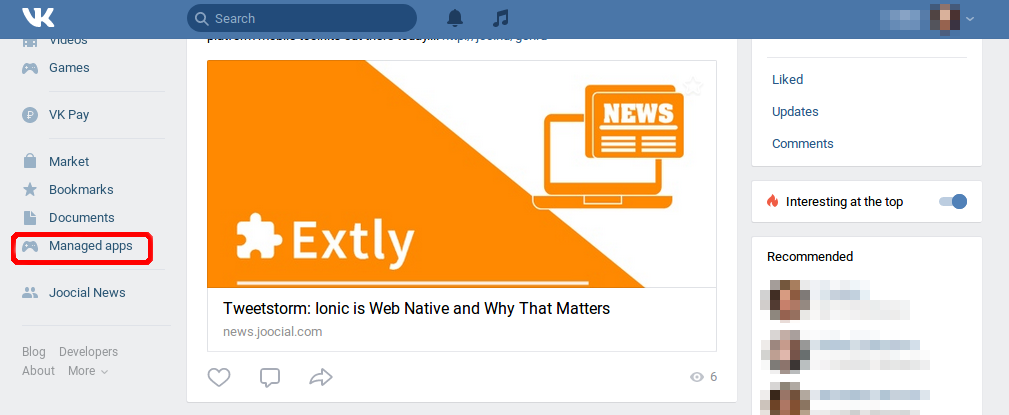Open the Developers footer link
Viewport: 1009px width, 415px height.
pyautogui.click(x=89, y=352)
